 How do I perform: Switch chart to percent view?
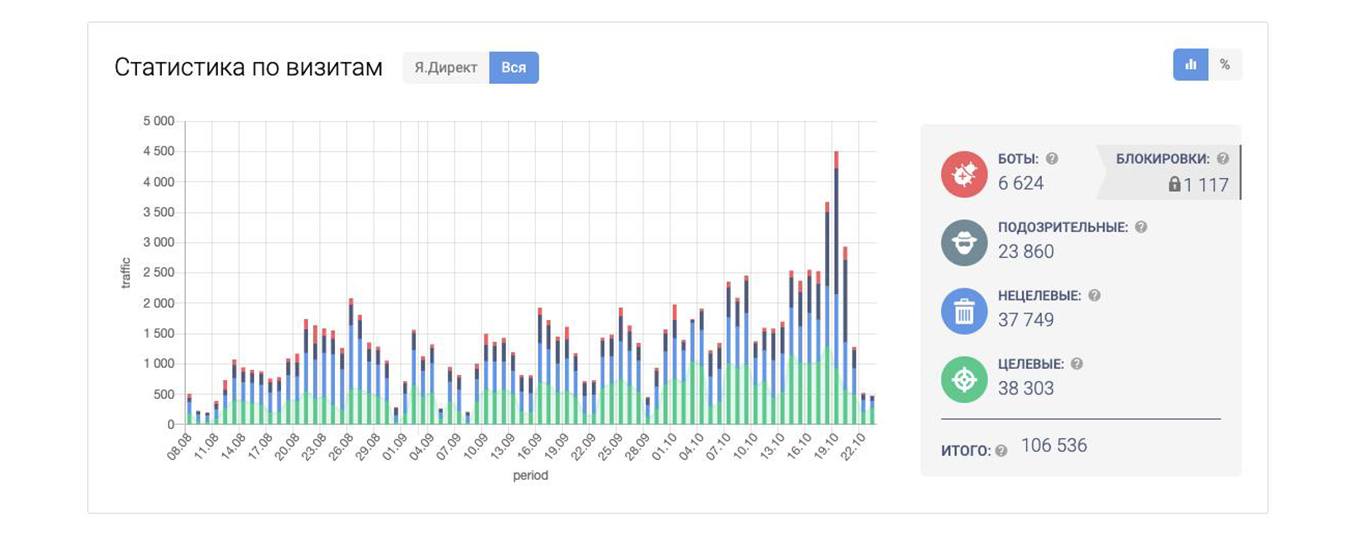coord(1225,64)
